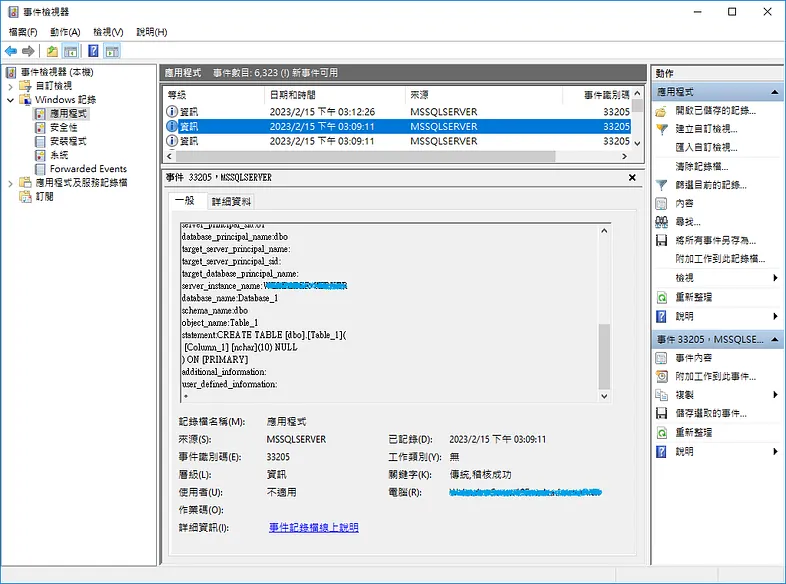786x584 pixels.
Task: Open the 檢視 submenu arrow in actions
Action: coord(775,278)
